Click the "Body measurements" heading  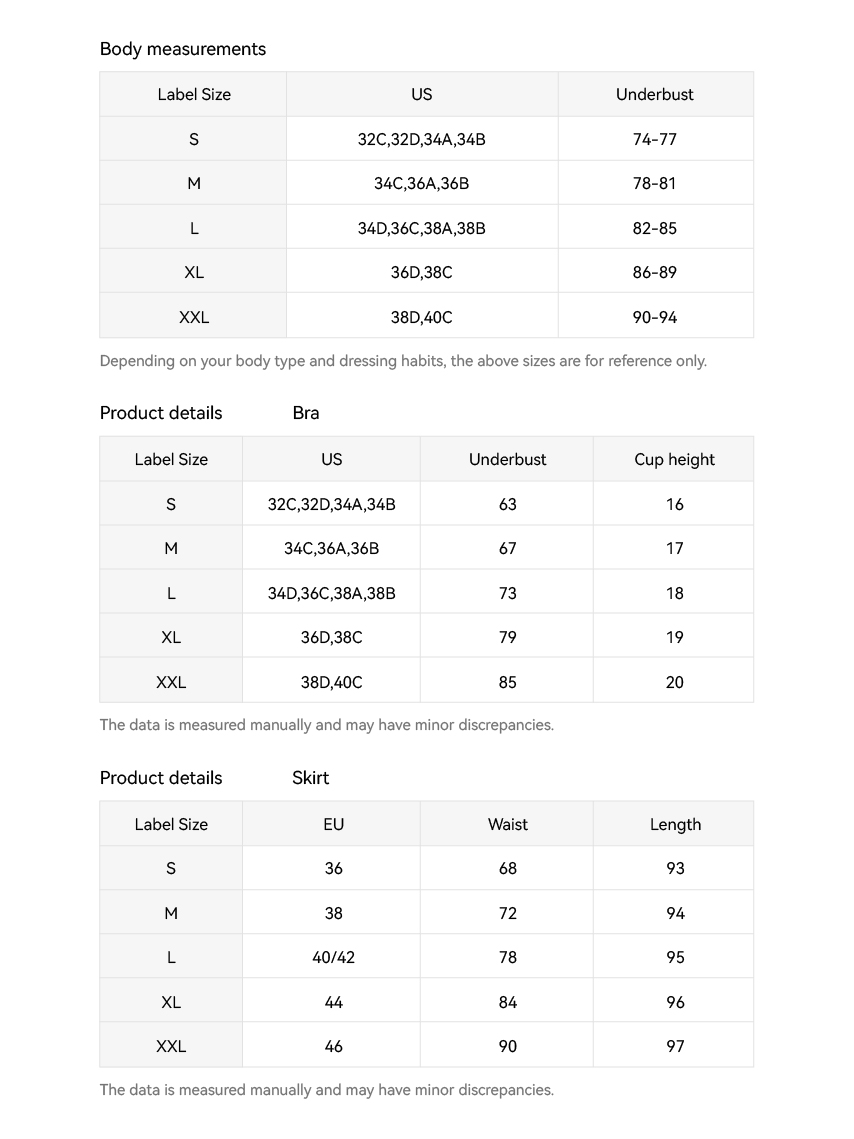(183, 49)
